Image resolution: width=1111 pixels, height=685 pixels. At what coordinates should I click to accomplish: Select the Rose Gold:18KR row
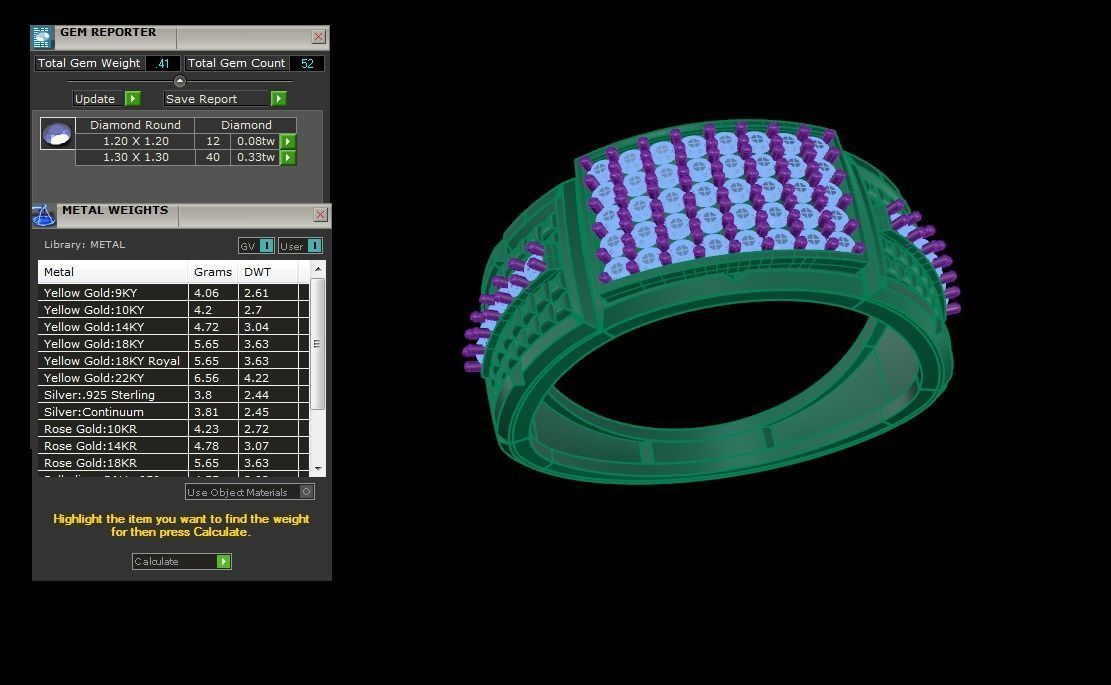(x=174, y=463)
